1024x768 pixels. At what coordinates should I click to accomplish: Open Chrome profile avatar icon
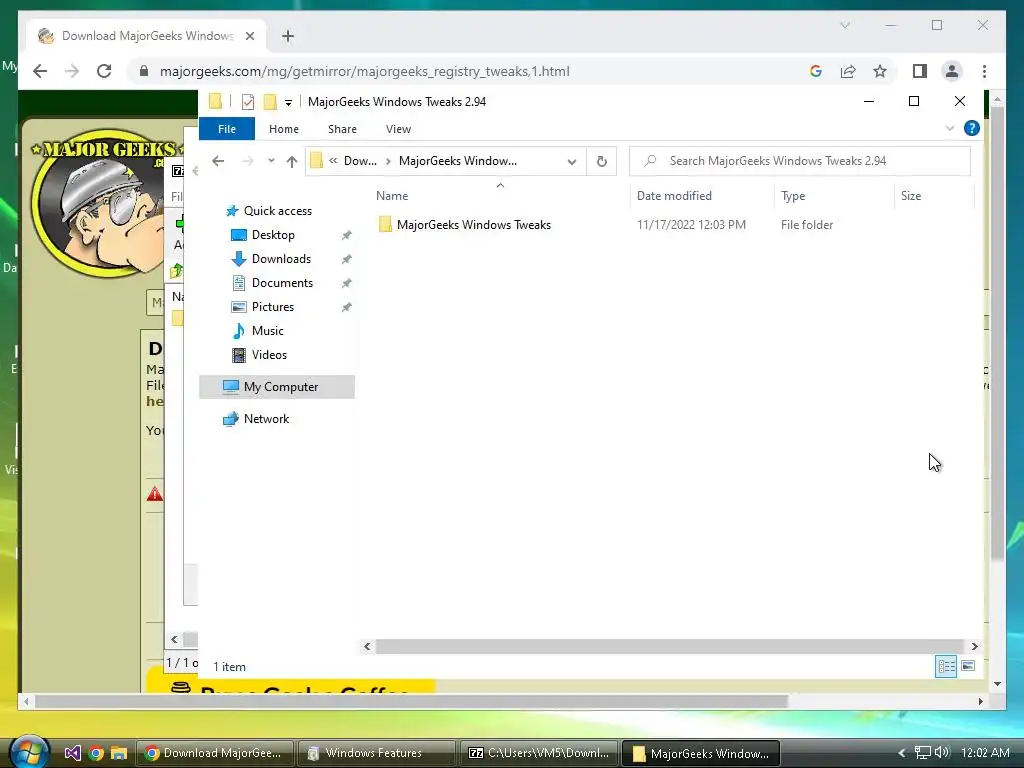(x=952, y=71)
